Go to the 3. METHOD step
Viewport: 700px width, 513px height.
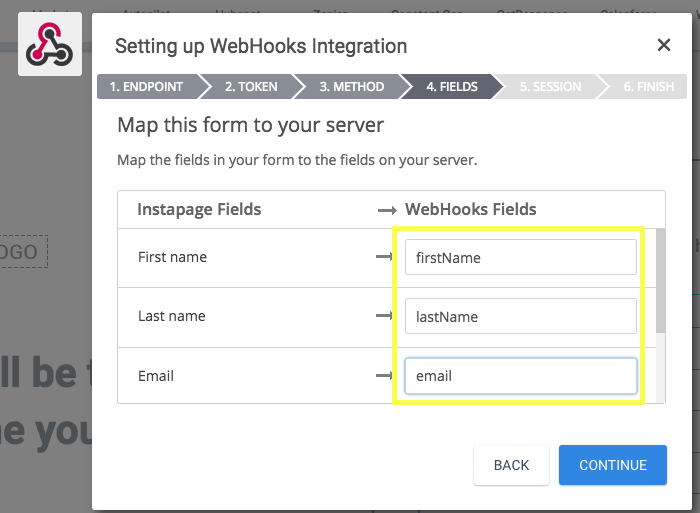[x=351, y=86]
